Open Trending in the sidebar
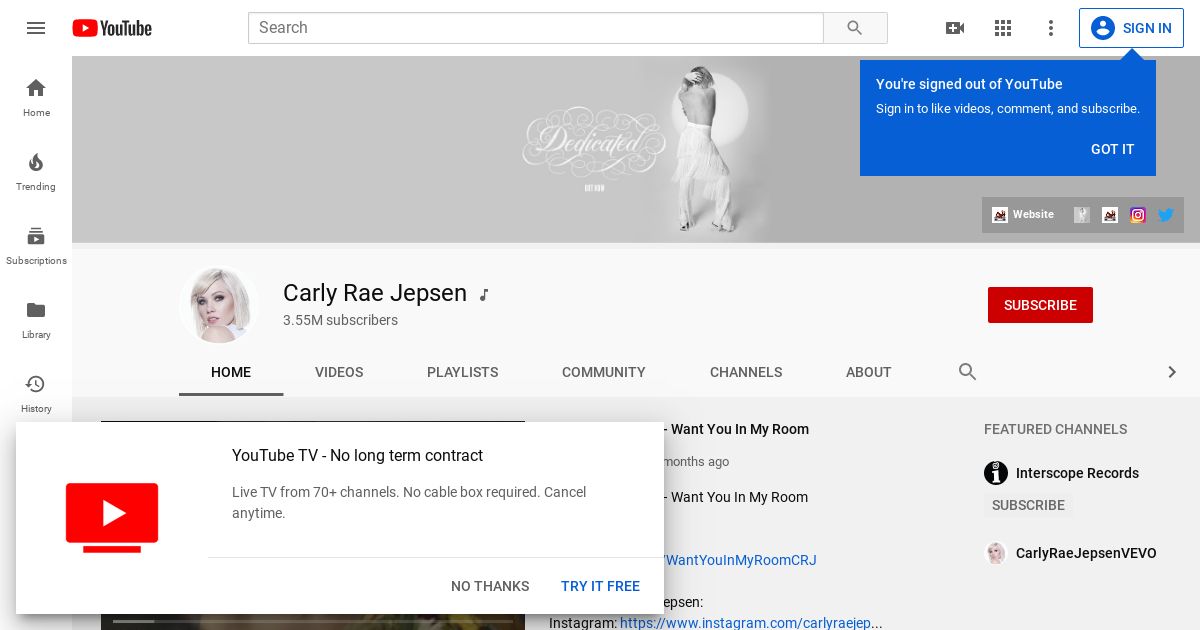Screen dimensions: 1200x630 36,171
